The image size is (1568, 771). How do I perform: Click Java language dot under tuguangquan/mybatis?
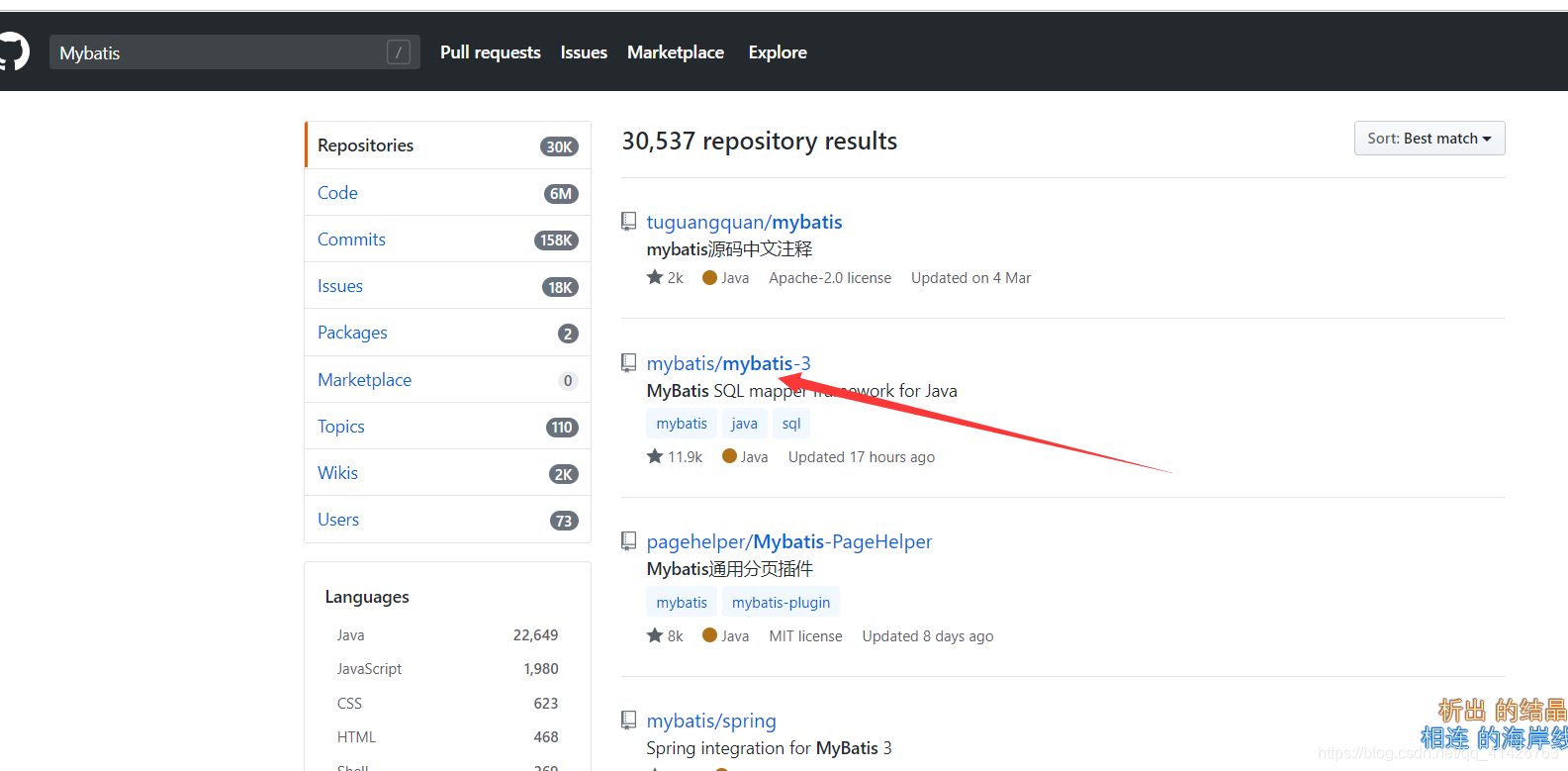[709, 277]
